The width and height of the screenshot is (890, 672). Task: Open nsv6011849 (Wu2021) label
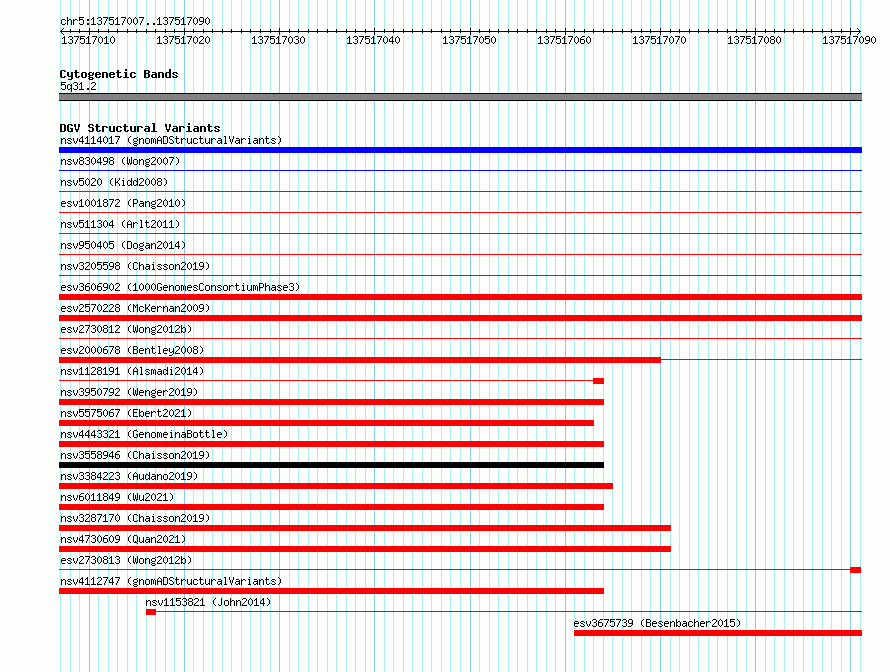tap(117, 497)
